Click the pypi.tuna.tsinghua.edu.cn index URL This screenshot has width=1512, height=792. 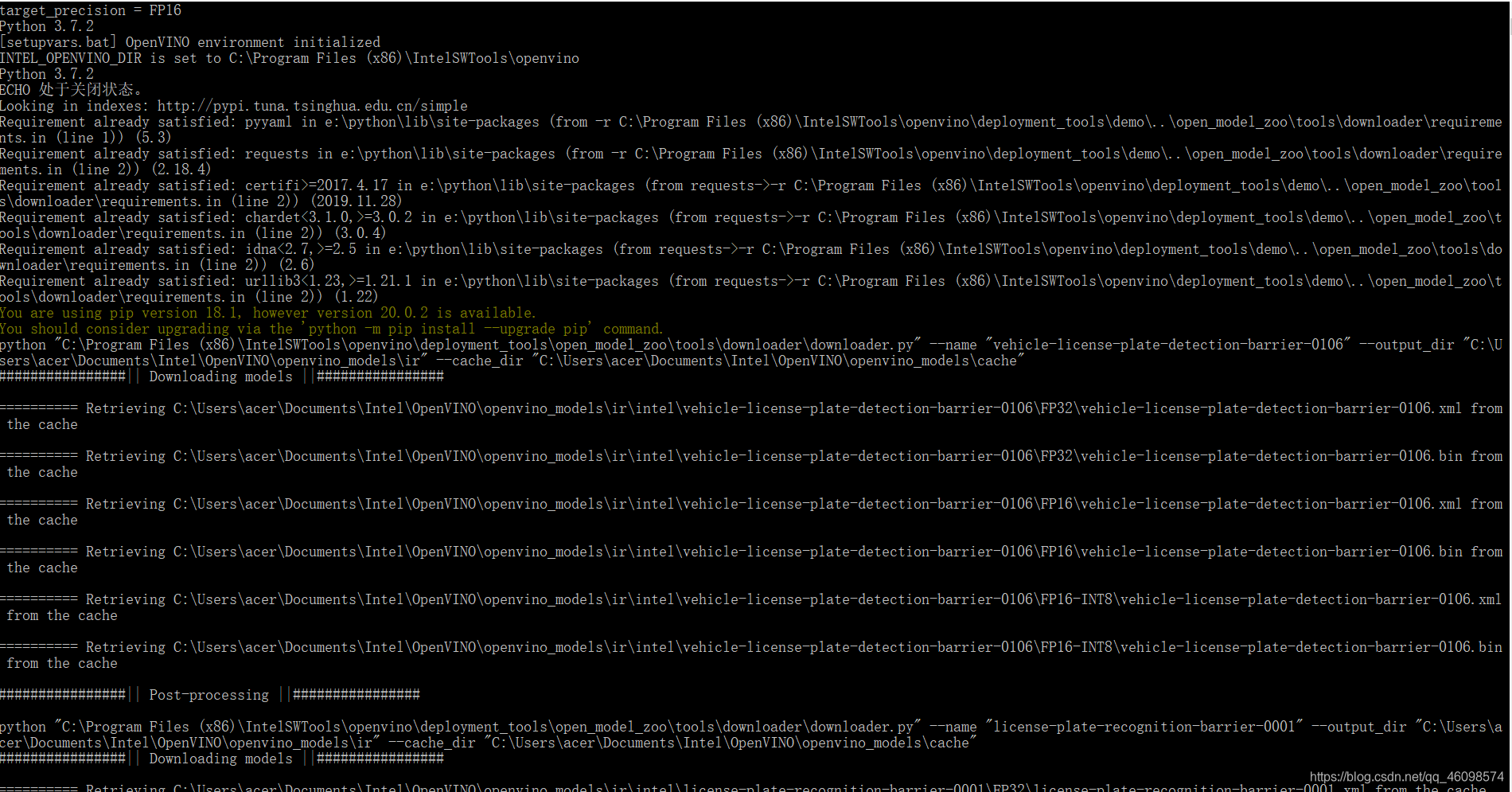(313, 106)
